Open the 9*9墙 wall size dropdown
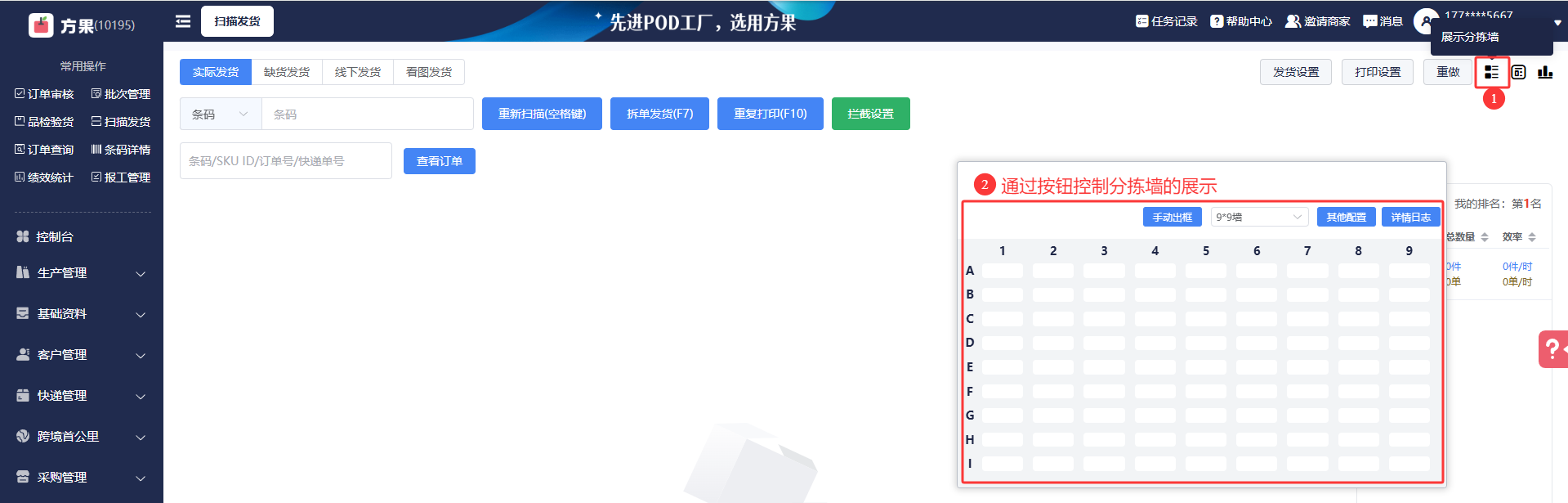Screen dimensions: 1568x503 click(1258, 217)
